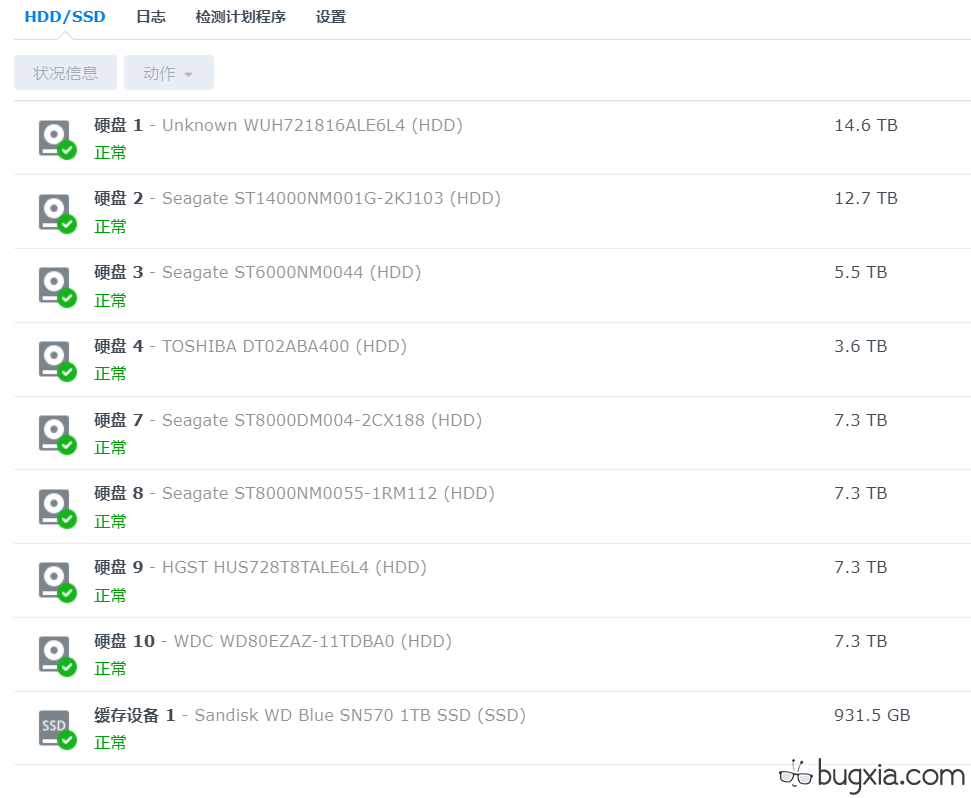Switch to the 日志 tab
This screenshot has height=798, width=971.
pos(150,17)
